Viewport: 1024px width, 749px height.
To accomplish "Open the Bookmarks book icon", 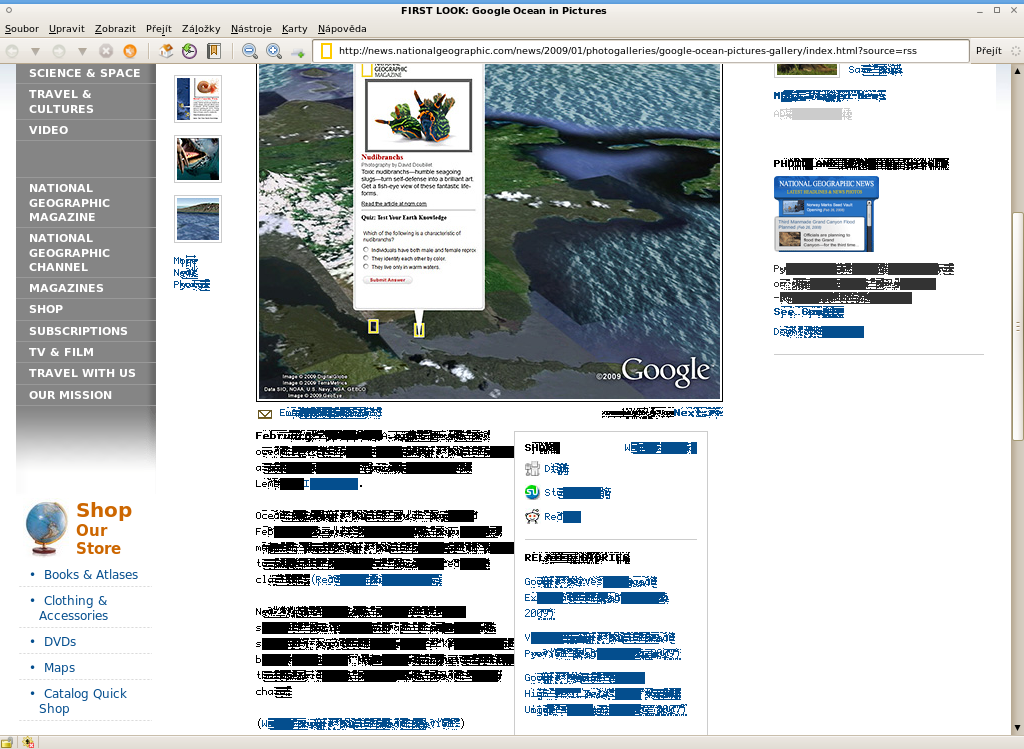I will tap(214, 51).
